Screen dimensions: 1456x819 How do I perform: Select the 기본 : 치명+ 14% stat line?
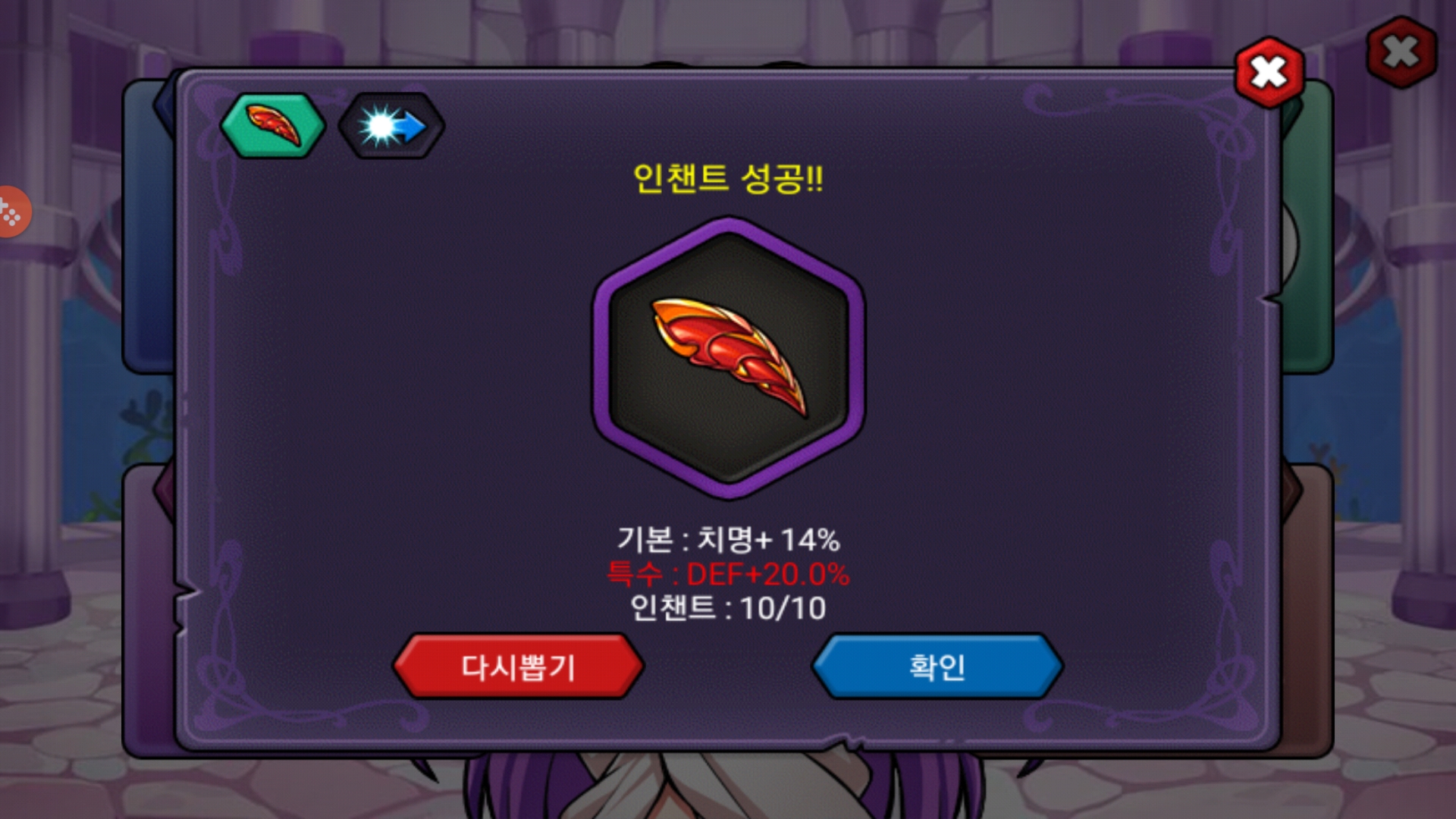point(728,540)
